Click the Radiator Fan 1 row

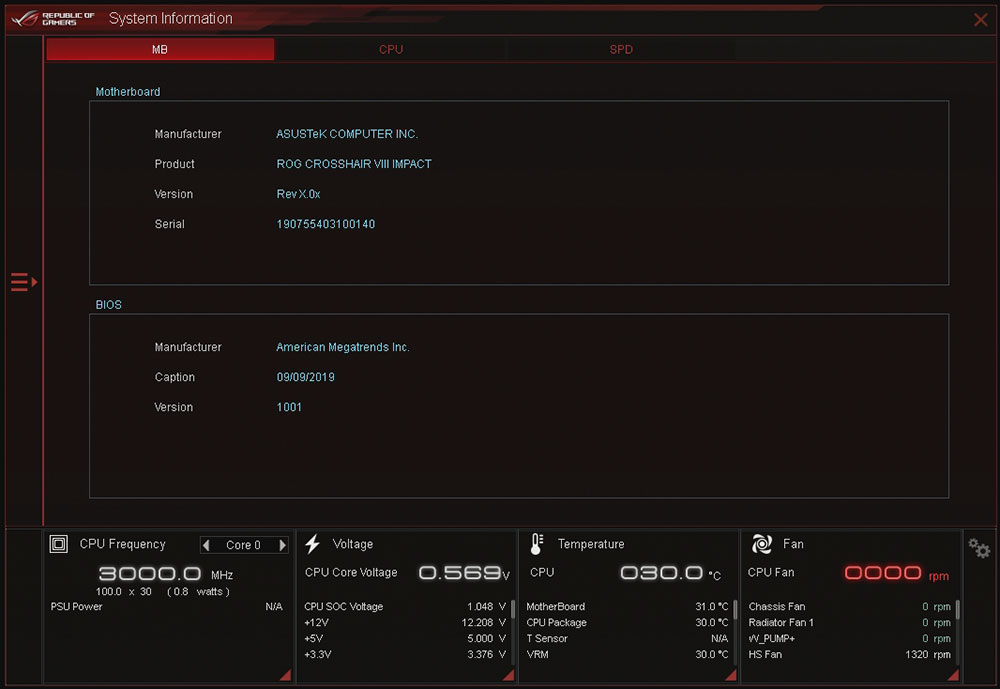849,623
